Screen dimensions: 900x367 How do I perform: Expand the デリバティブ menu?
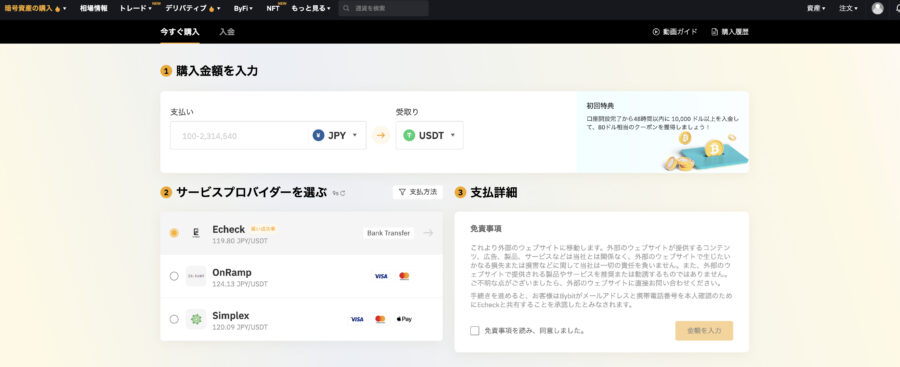point(192,9)
